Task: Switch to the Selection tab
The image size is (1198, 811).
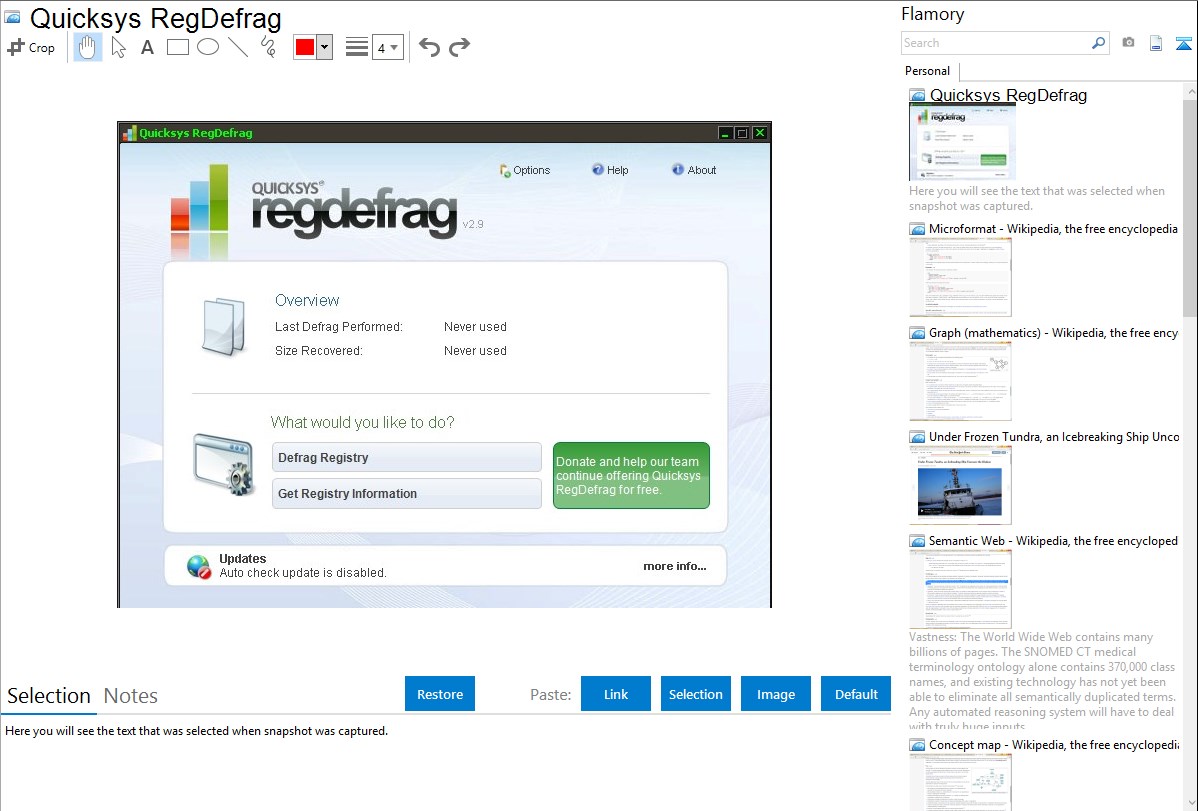Action: click(x=49, y=696)
